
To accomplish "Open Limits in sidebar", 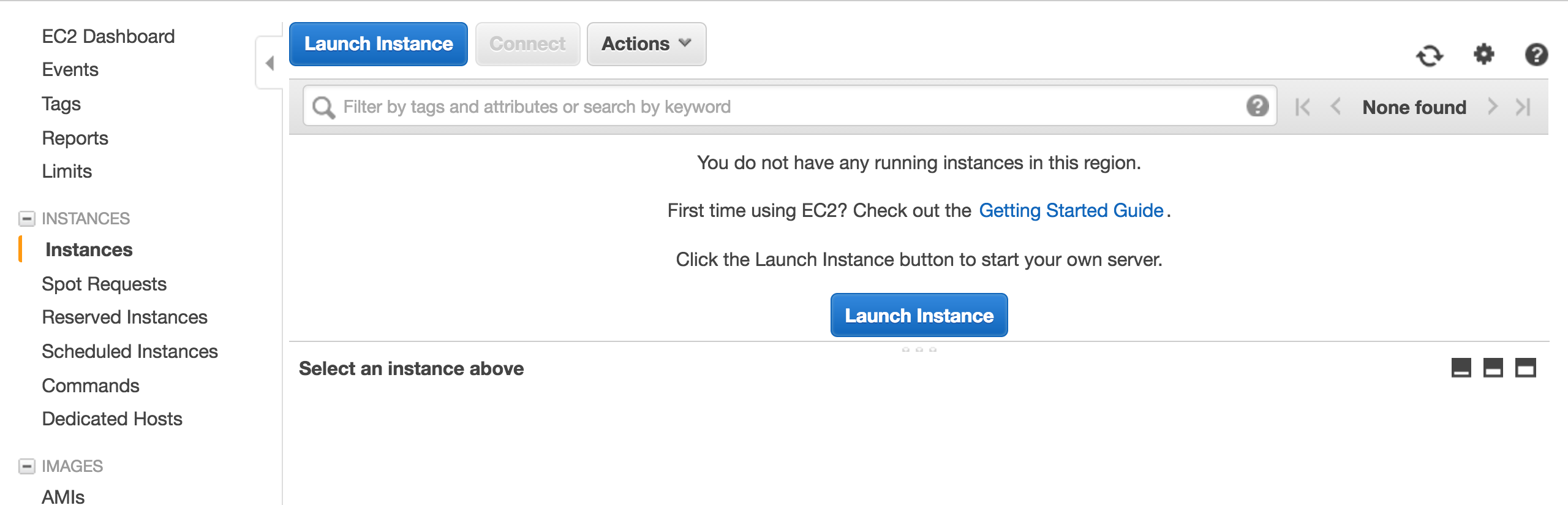I will point(67,171).
